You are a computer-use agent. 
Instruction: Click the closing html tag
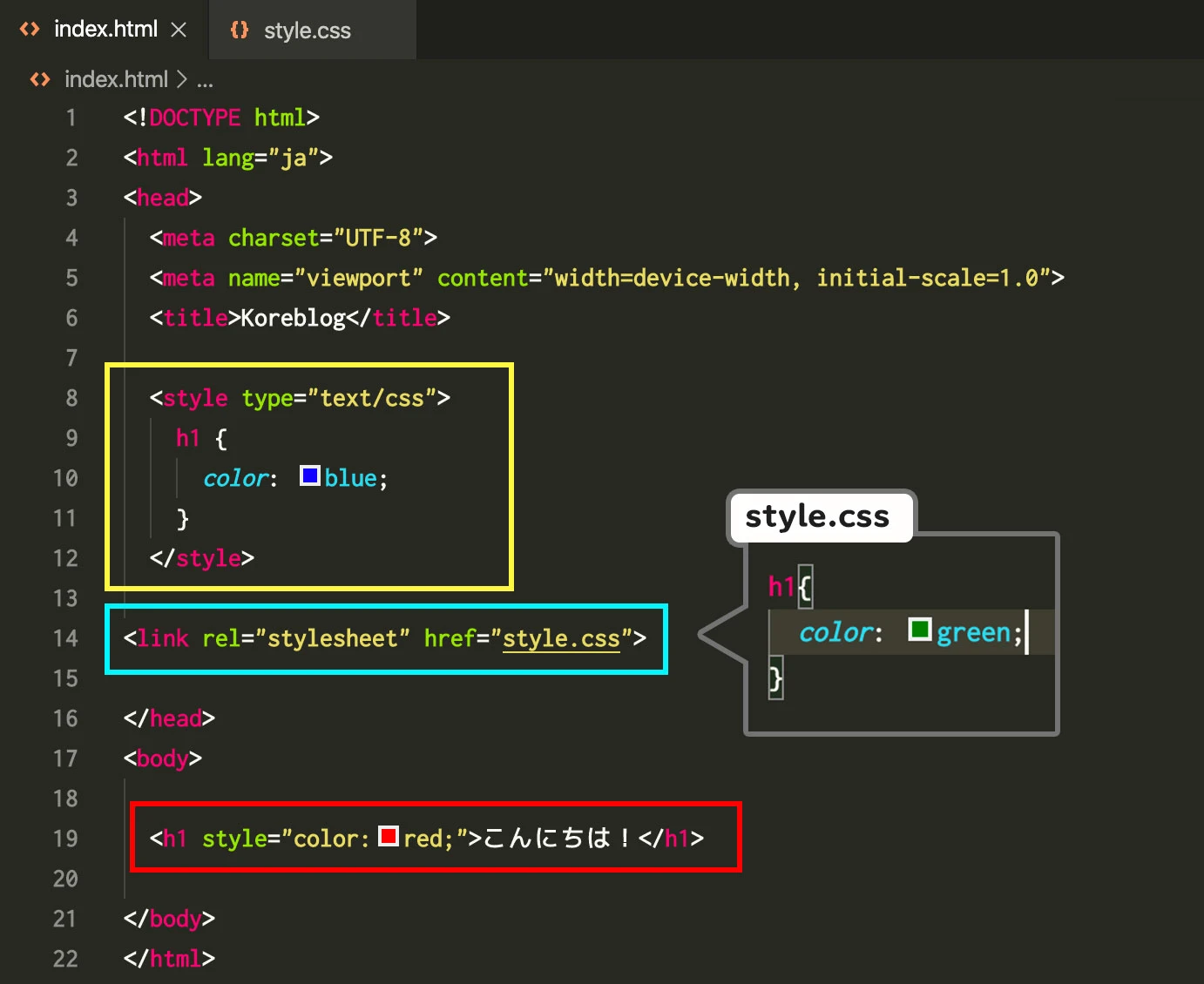pyautogui.click(x=169, y=959)
